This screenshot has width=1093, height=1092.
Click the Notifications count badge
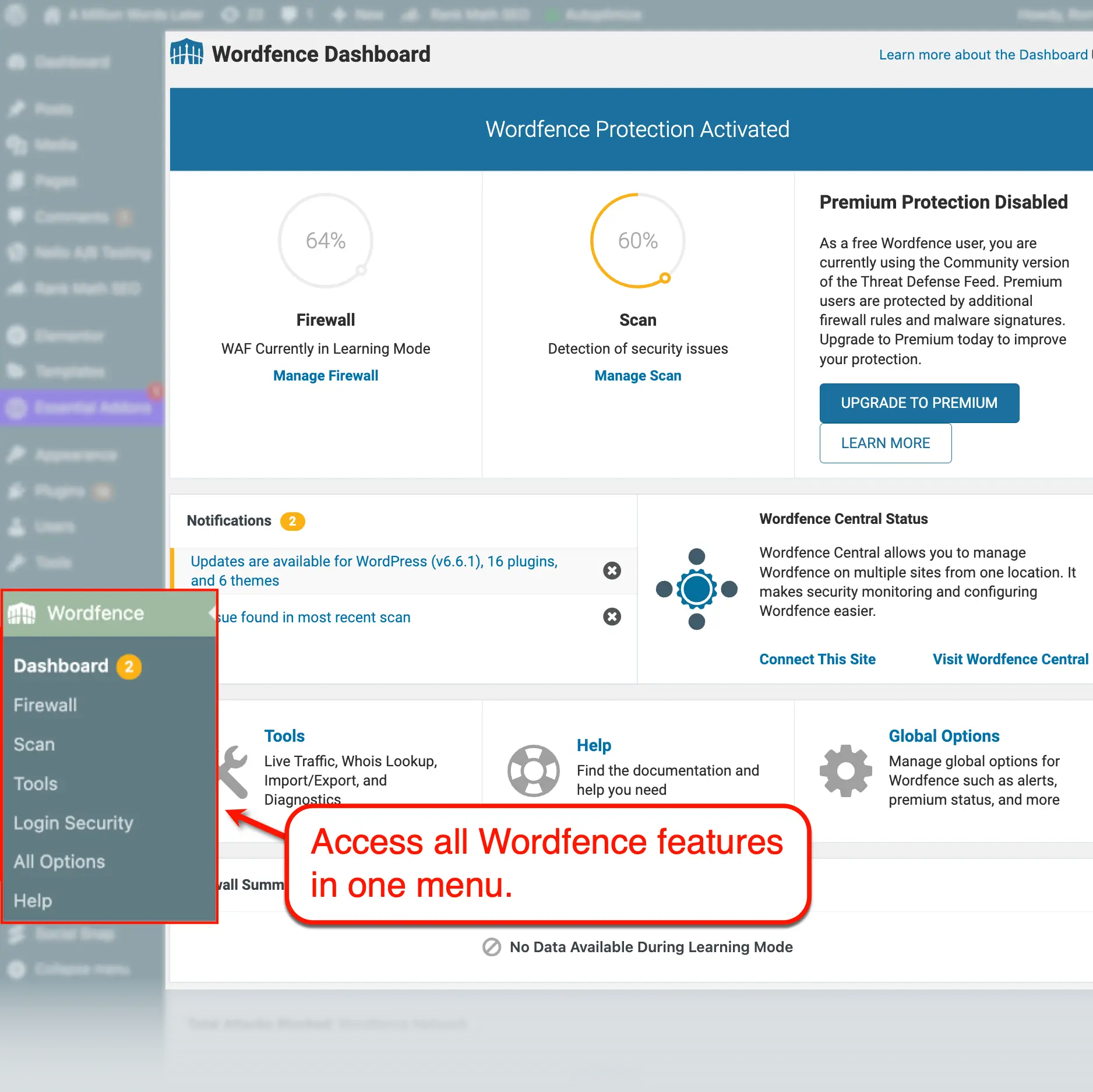(x=294, y=520)
